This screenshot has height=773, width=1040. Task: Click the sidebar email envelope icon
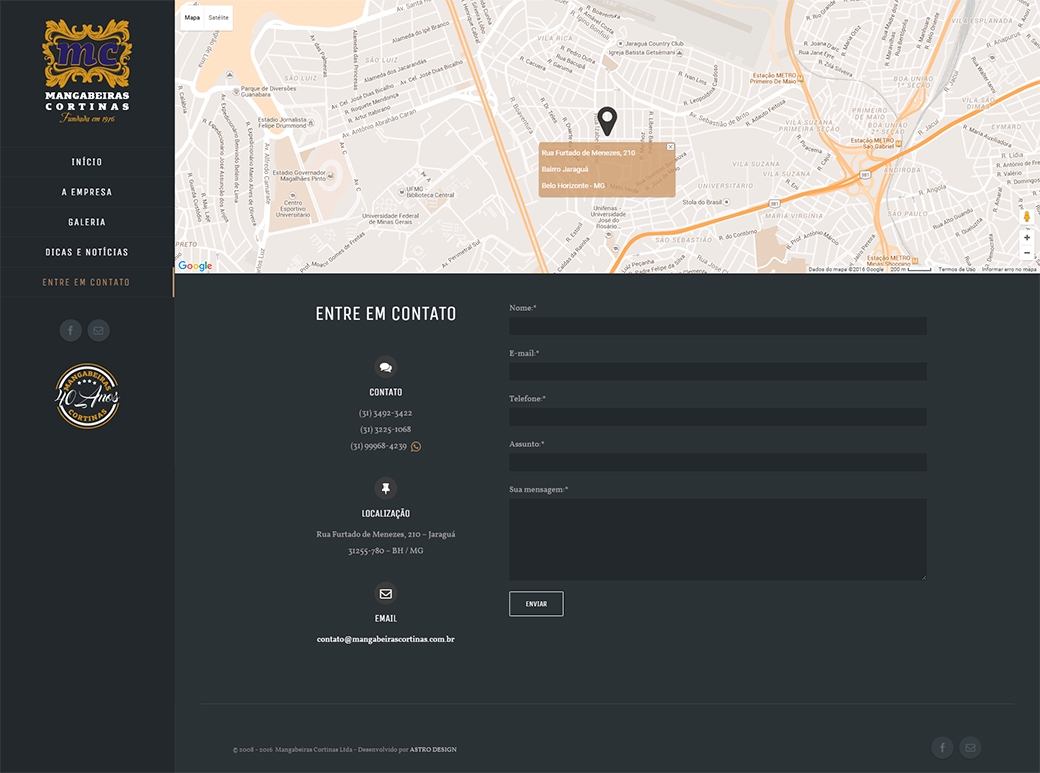[98, 330]
